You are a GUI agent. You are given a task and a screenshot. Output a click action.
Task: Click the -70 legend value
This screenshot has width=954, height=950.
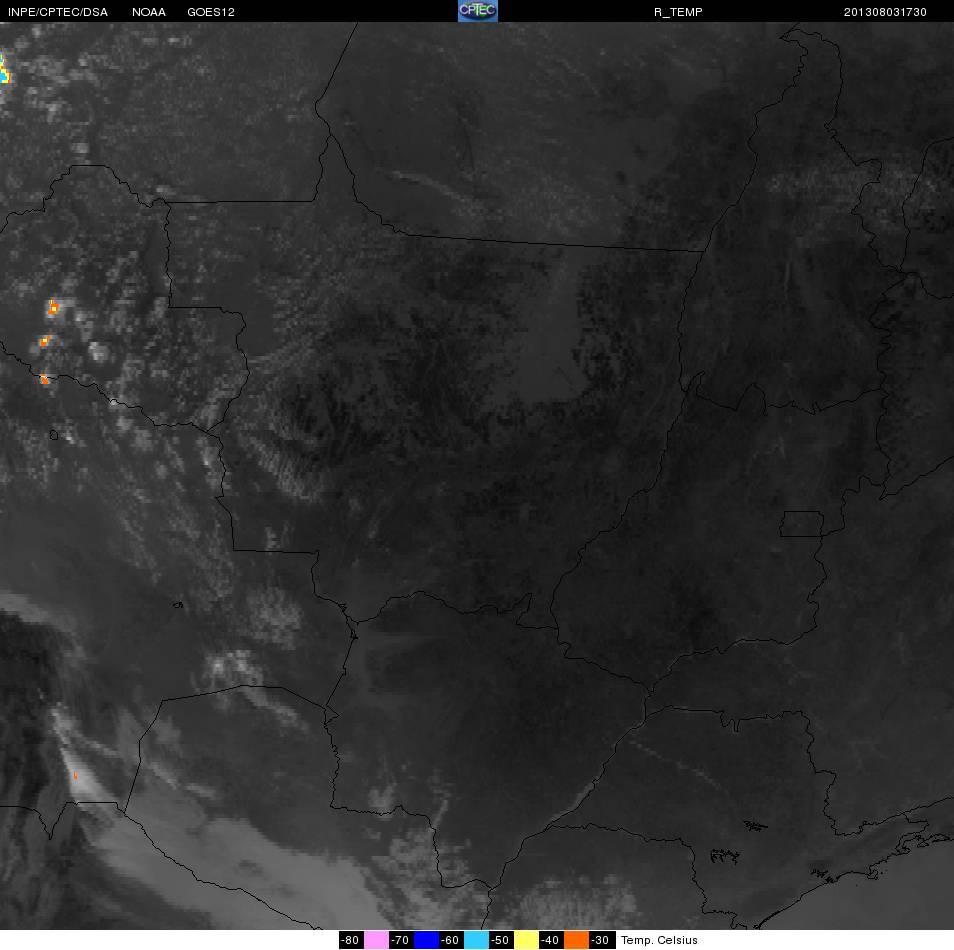click(400, 940)
